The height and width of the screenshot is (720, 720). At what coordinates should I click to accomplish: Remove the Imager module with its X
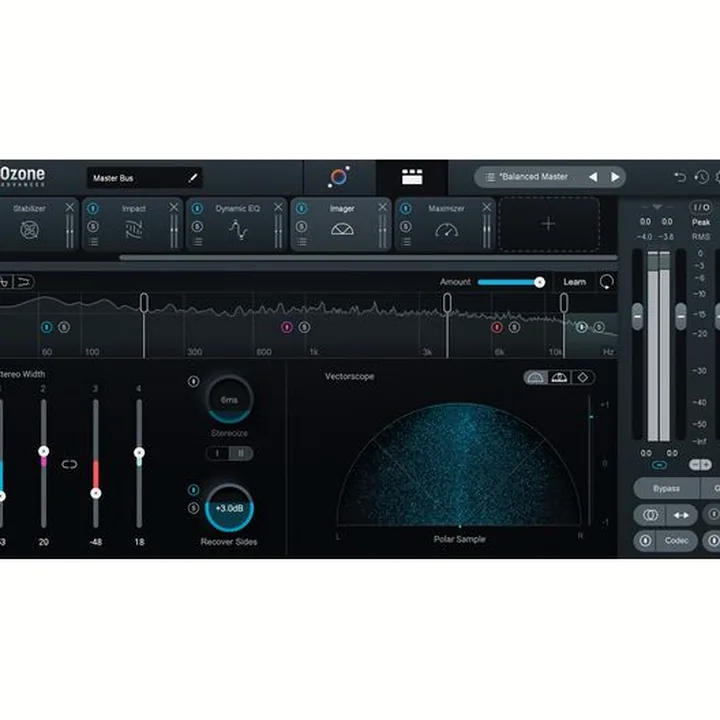coord(382,208)
